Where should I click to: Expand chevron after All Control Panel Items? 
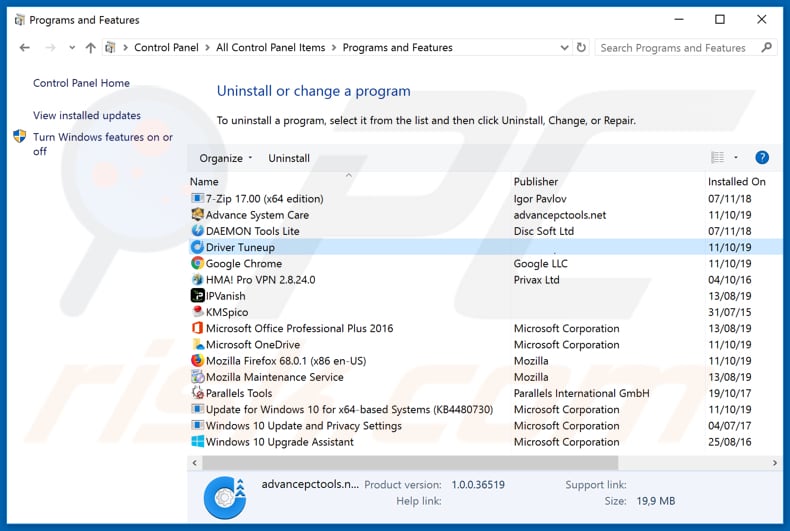(334, 48)
